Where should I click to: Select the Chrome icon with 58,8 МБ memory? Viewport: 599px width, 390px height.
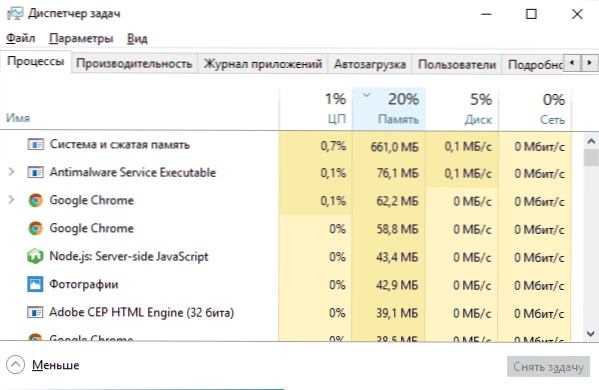(x=35, y=228)
